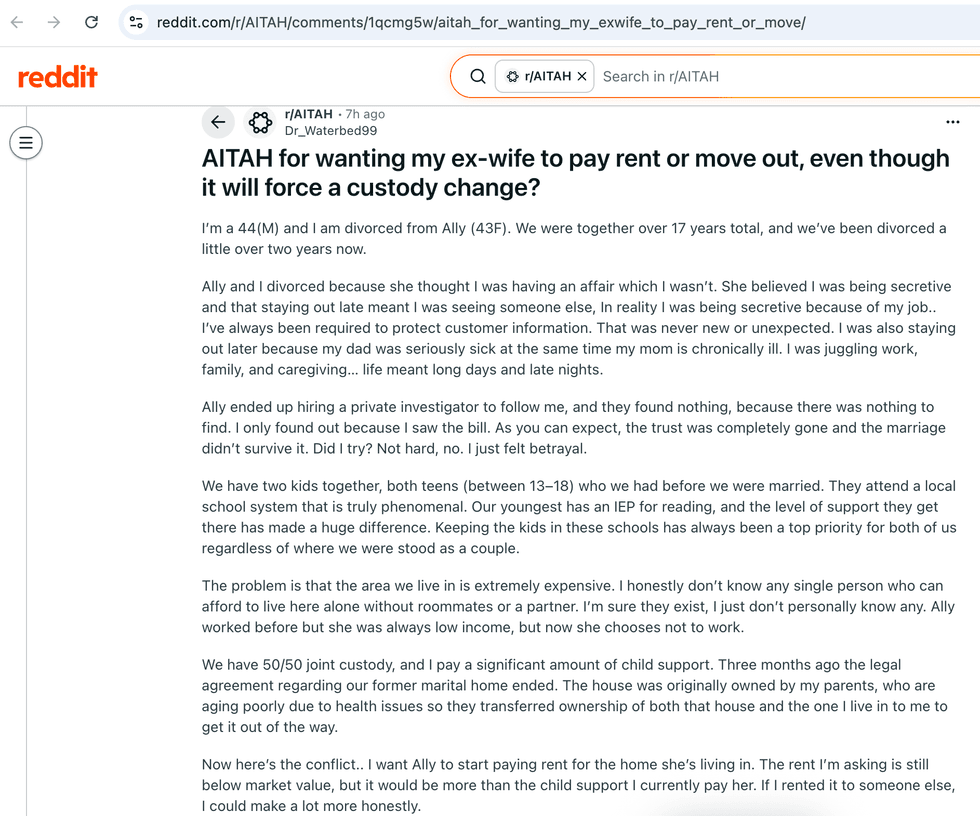
Task: Click paragraph starting "We have 50/50 joint custody"
Action: 574,696
